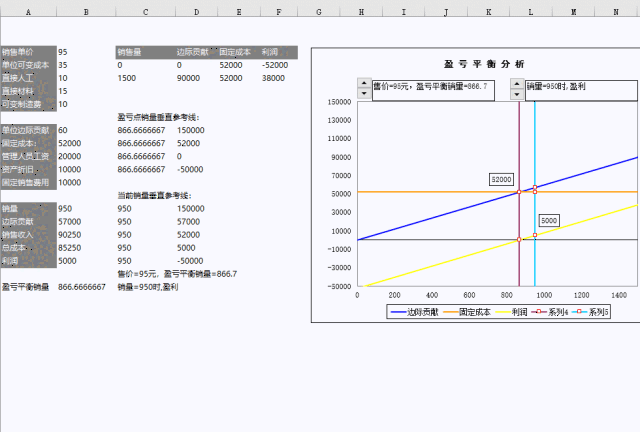Select column E header
Image resolution: width=640 pixels, height=432 pixels.
pos(239,12)
